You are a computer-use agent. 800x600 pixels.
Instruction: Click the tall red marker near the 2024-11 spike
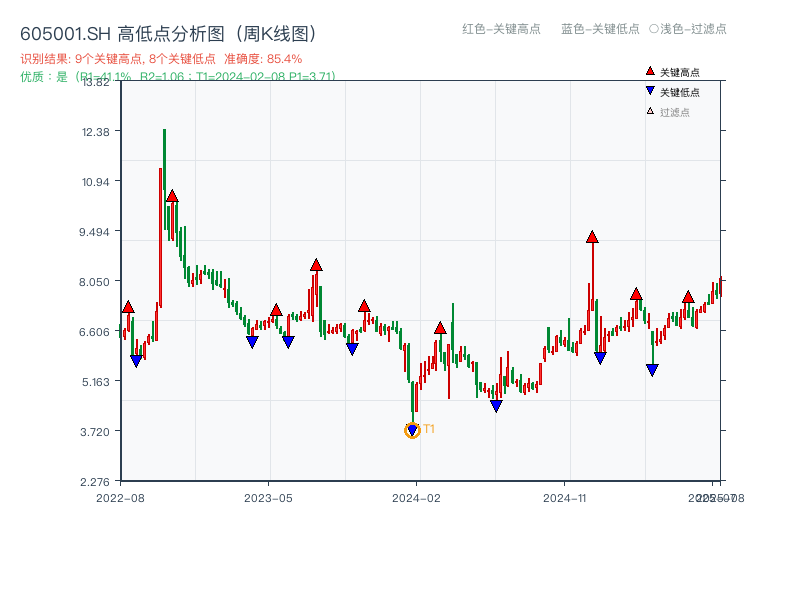coord(592,238)
